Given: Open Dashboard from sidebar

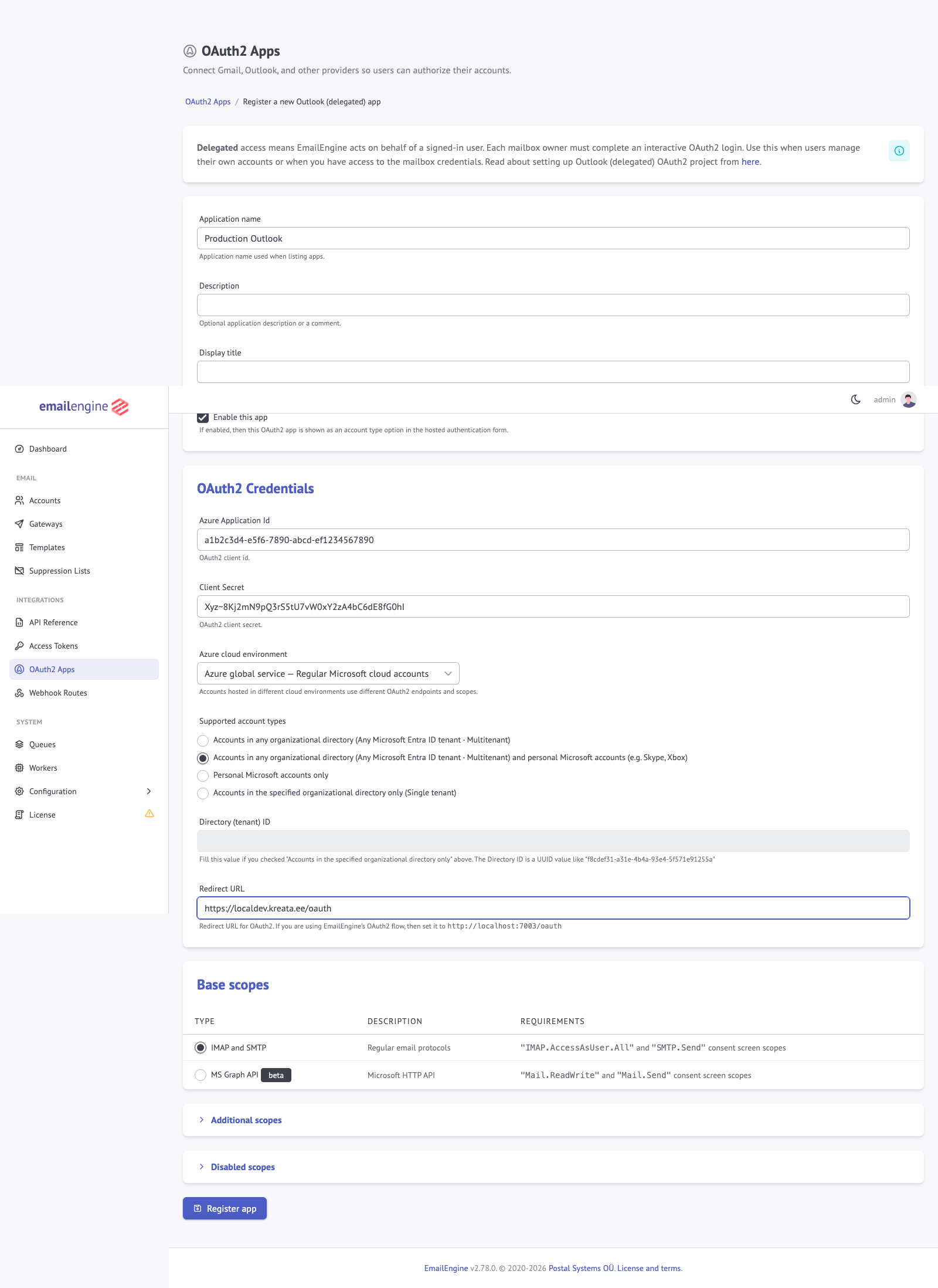Looking at the screenshot, I should tap(84, 449).
